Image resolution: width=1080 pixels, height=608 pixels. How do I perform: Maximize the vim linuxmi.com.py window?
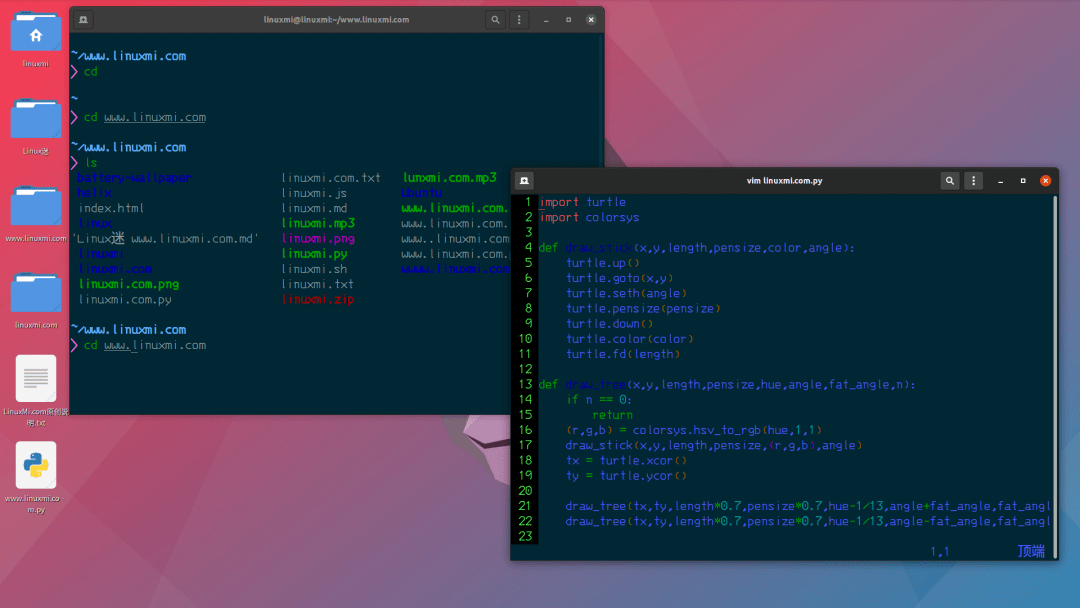(x=1023, y=180)
